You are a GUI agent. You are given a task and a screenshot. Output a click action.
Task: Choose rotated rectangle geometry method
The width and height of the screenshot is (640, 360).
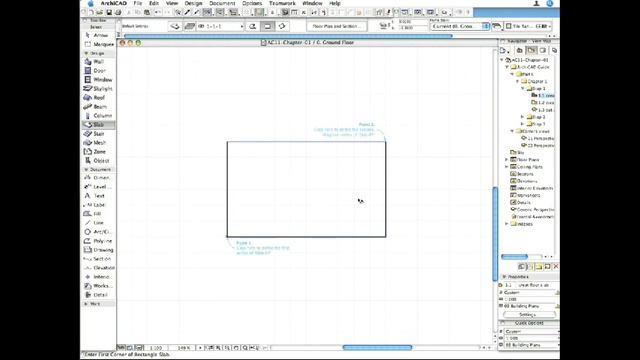[282, 26]
